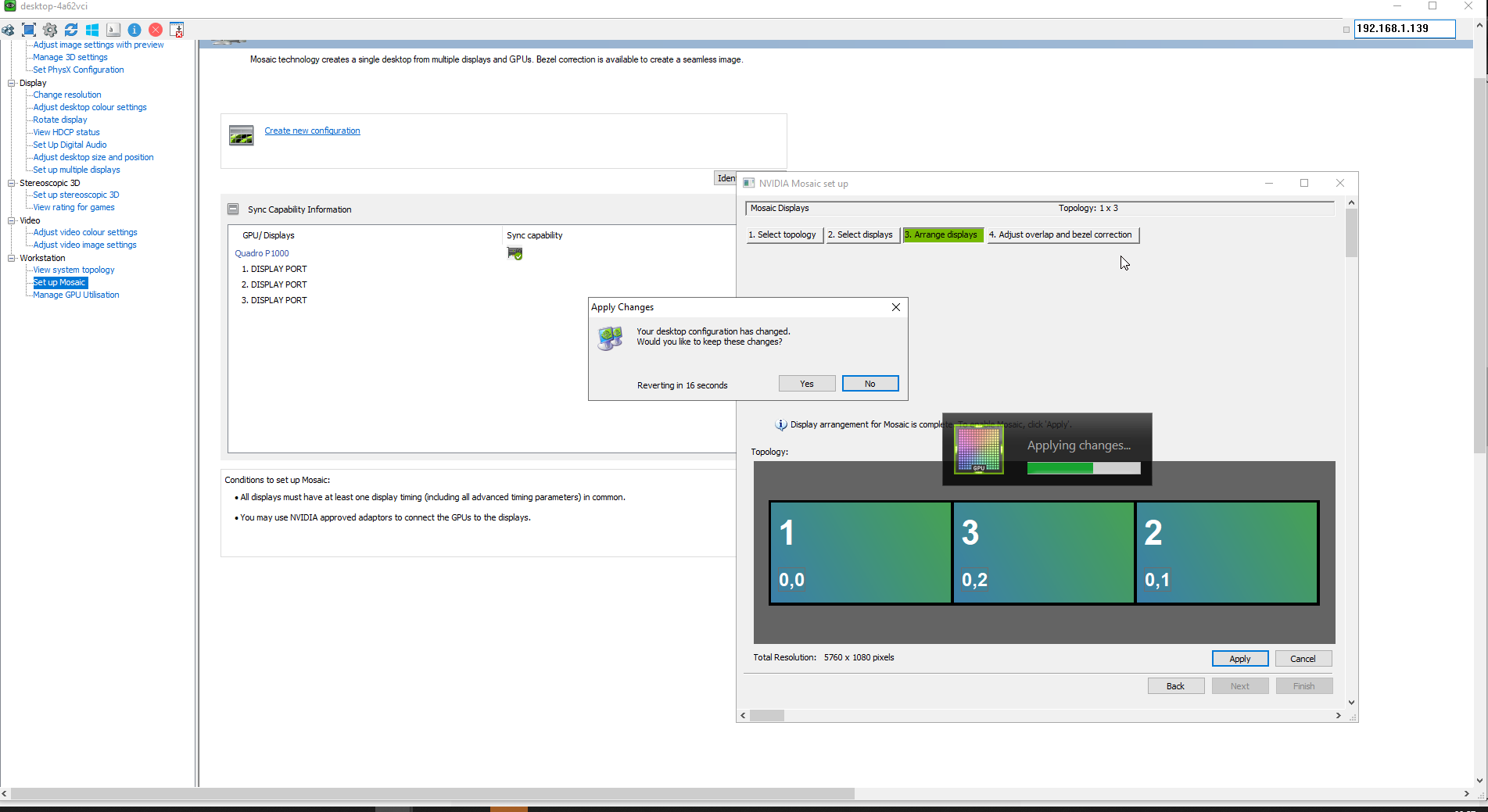Click the keyboard key toolbar icon
Screen dimensions: 1488x812
click(x=113, y=30)
